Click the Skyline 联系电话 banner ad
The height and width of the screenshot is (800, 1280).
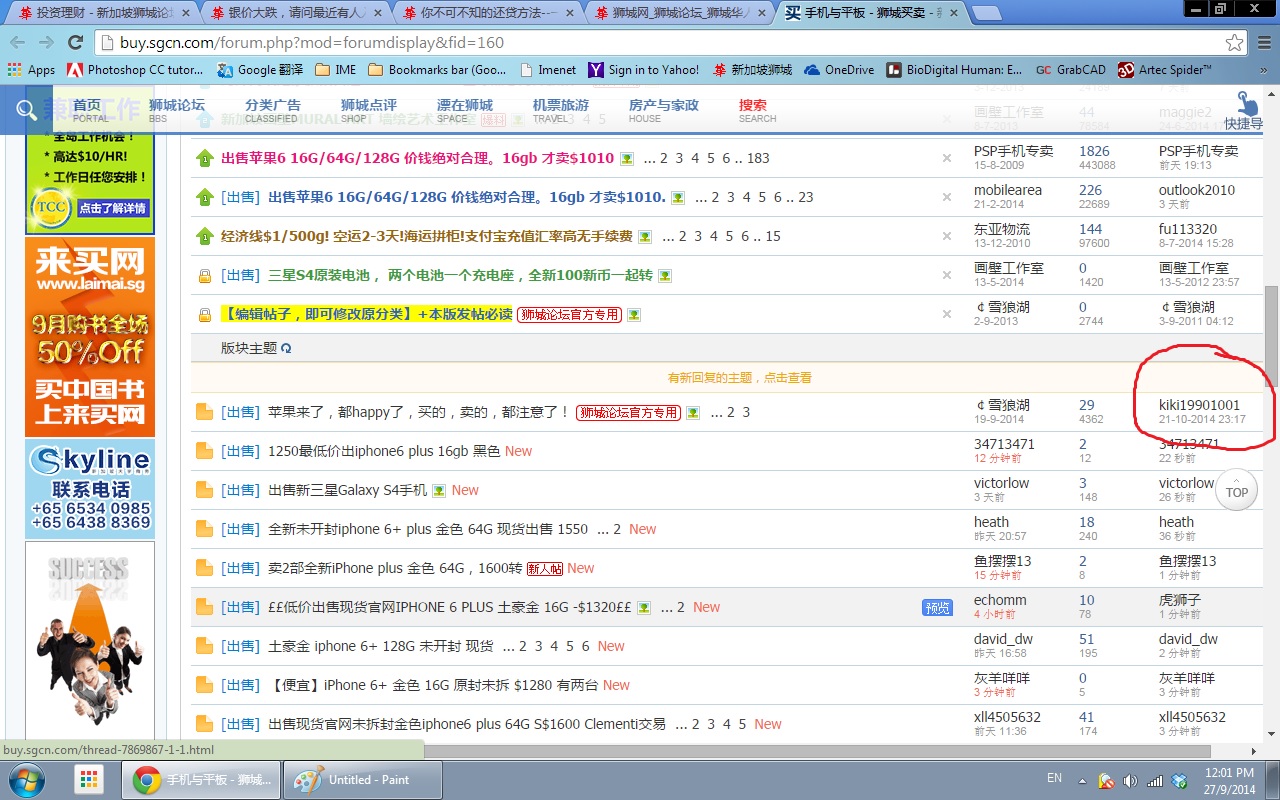pyautogui.click(x=90, y=489)
